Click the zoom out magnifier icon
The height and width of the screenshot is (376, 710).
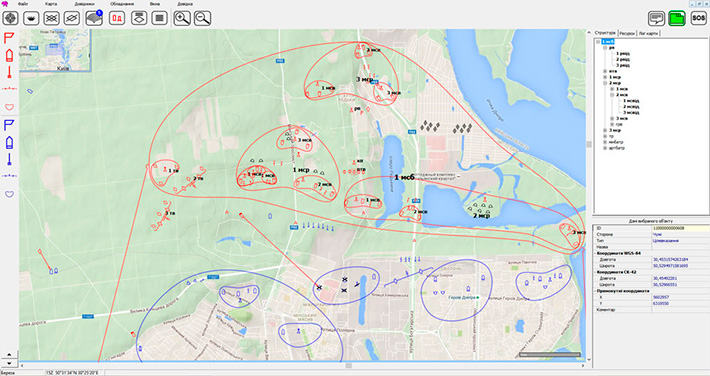click(202, 18)
